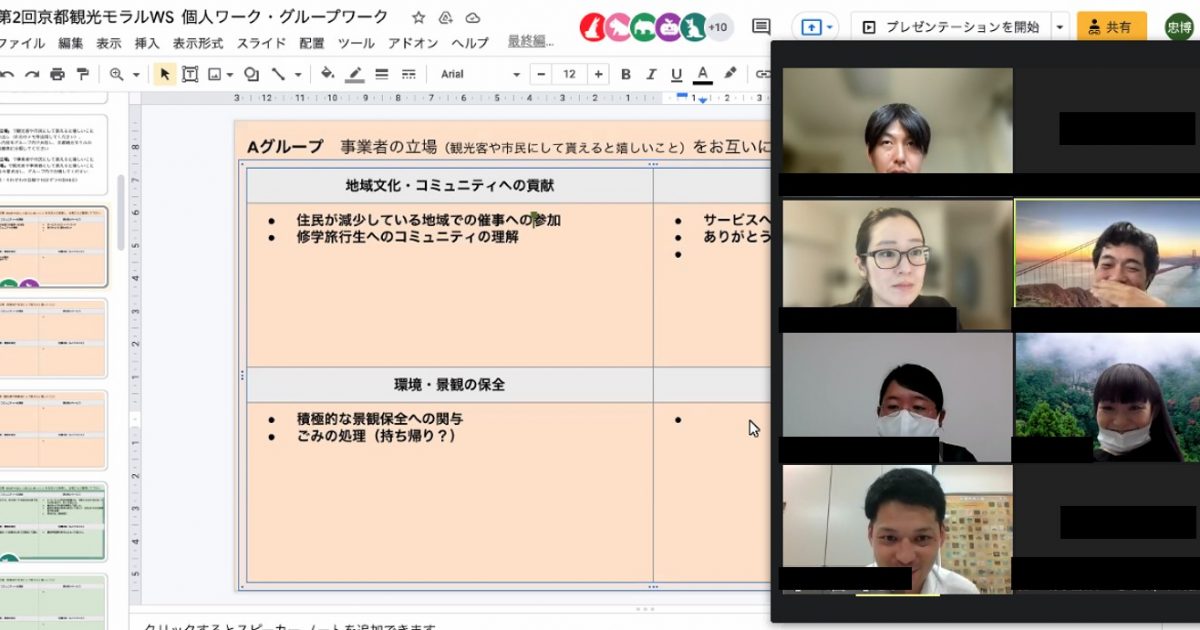Open the comment history icon

tap(761, 27)
